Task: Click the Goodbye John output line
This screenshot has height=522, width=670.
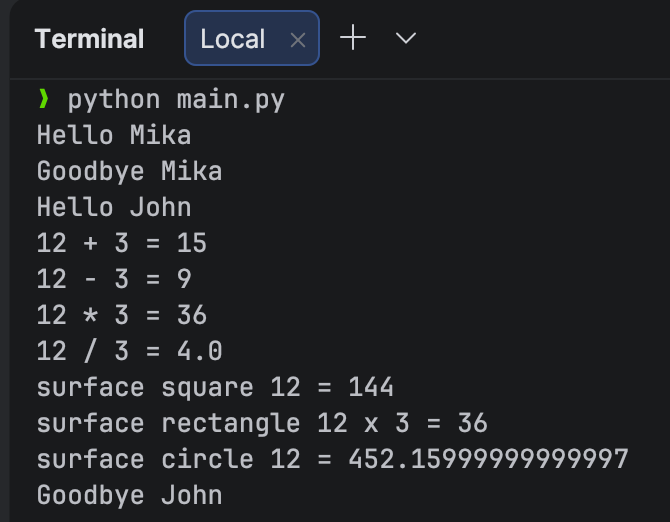Action: (129, 495)
